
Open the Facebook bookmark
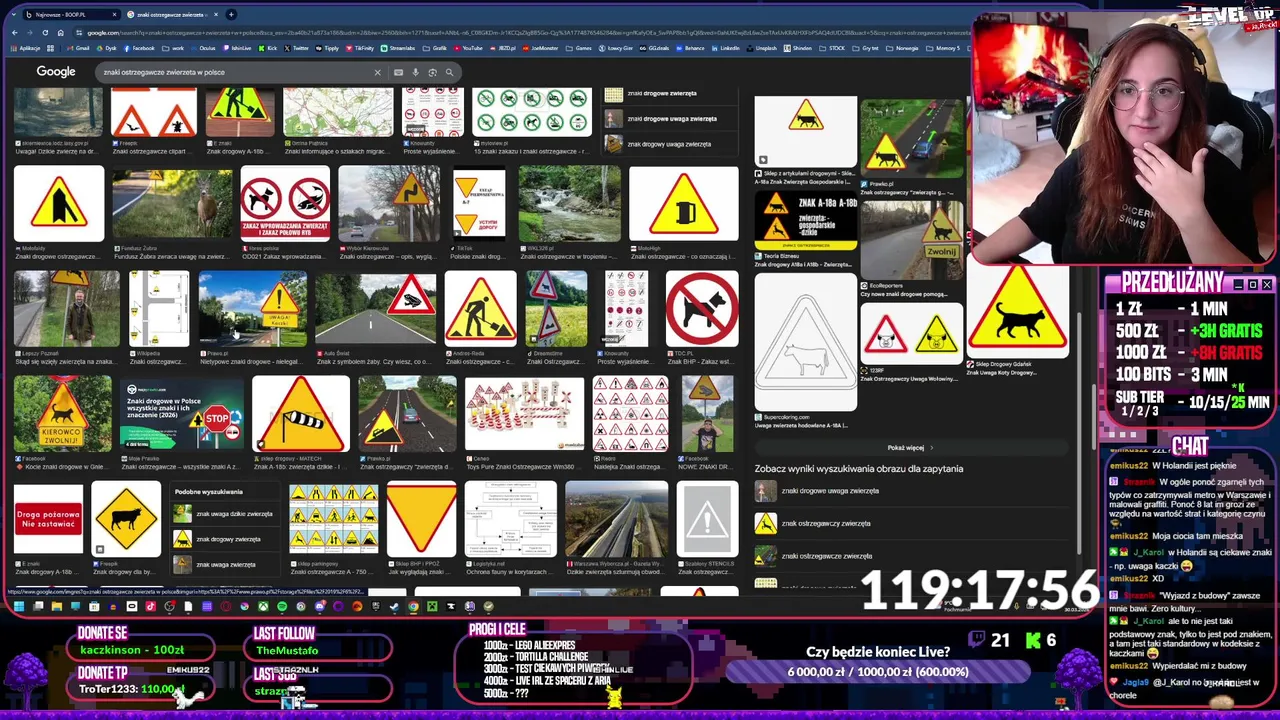click(x=139, y=48)
